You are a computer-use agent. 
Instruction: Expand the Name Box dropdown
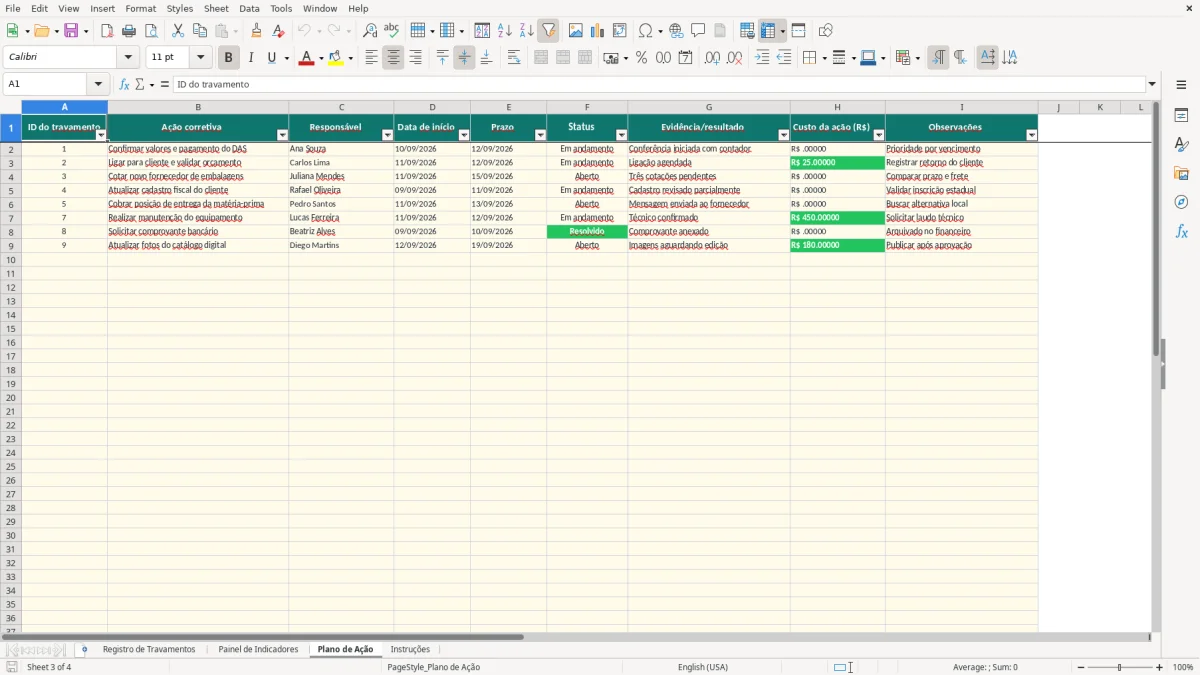98,85
